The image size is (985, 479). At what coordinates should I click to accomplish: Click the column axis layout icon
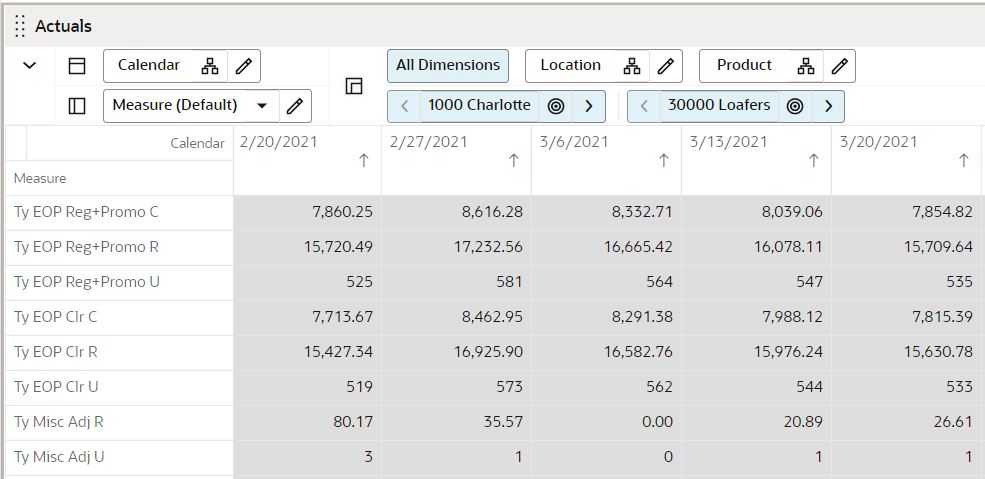[x=77, y=66]
